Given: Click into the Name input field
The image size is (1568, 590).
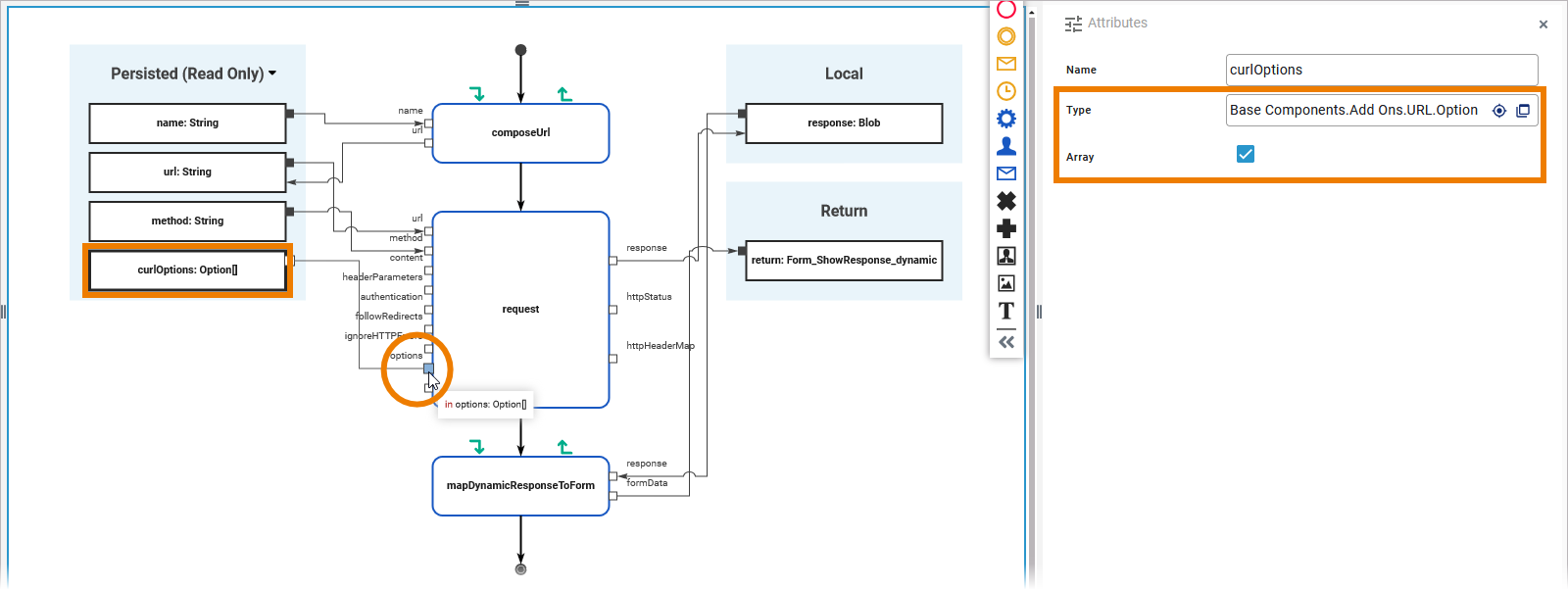Looking at the screenshot, I should [x=1381, y=70].
